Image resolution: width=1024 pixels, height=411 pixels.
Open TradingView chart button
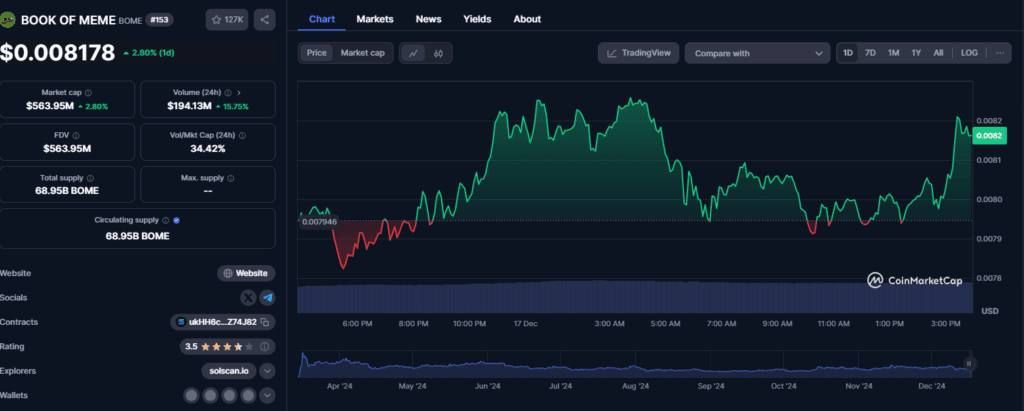click(x=639, y=53)
